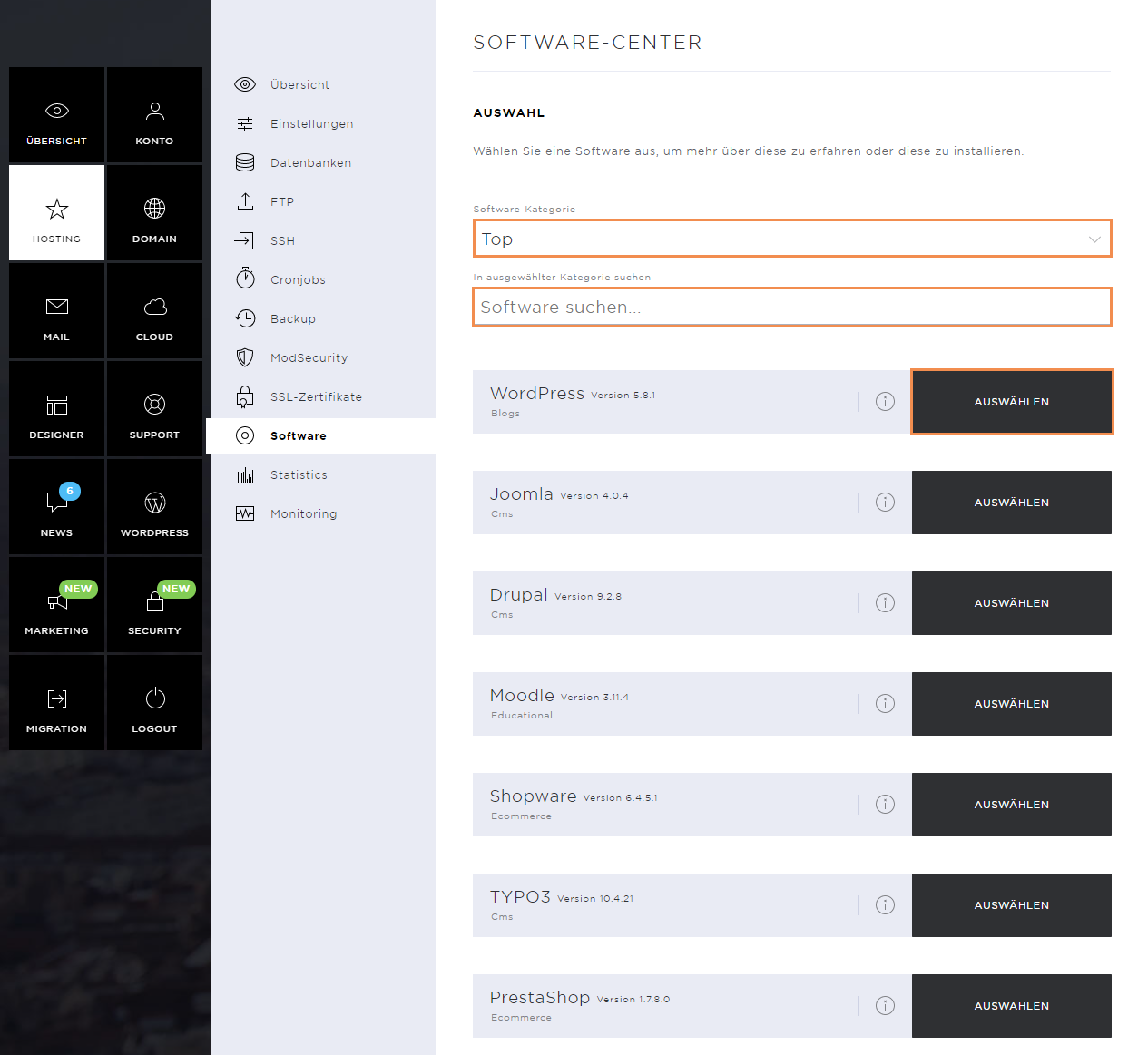The height and width of the screenshot is (1055, 1148).
Task: Choose Drupal with Auswählen button
Action: pos(1012,603)
